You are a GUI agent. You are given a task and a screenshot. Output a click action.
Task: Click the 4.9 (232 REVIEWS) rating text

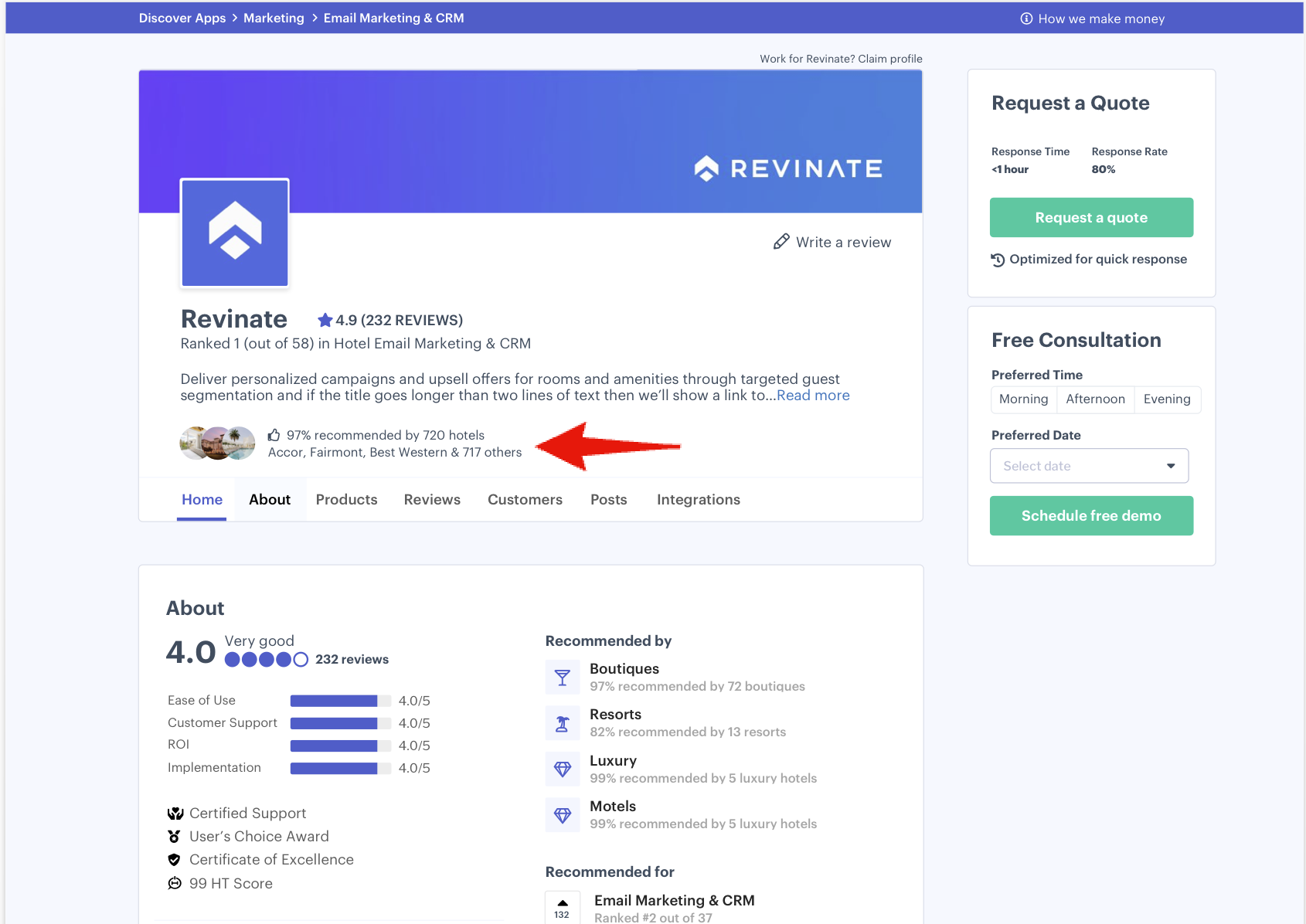399,320
